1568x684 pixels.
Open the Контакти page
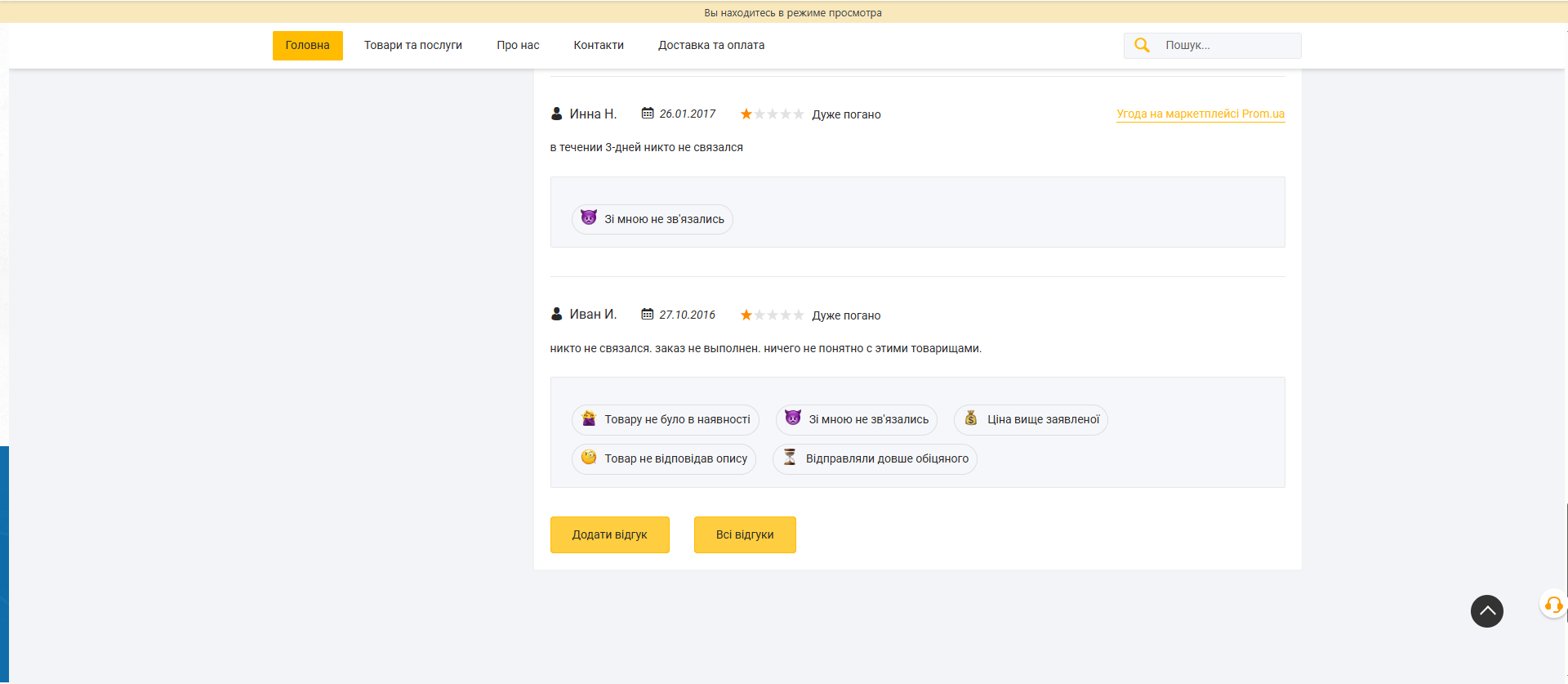[x=599, y=46]
